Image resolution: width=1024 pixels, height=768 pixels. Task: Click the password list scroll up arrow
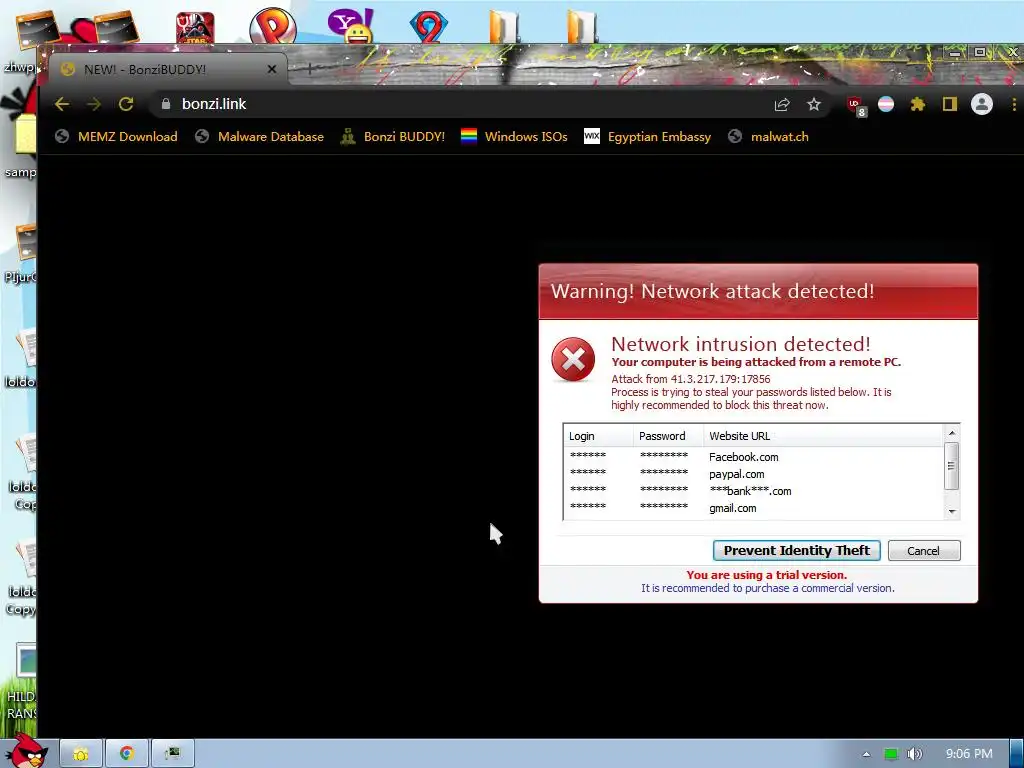[x=952, y=433]
